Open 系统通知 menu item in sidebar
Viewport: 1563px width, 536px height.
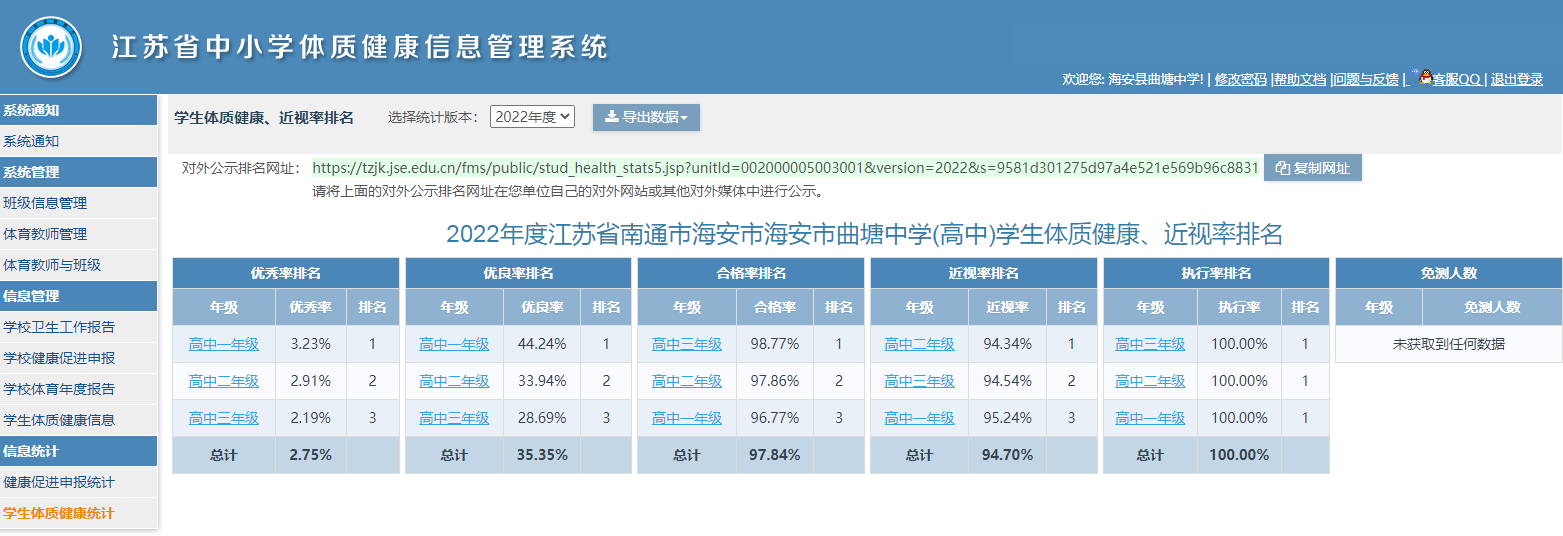tap(79, 141)
